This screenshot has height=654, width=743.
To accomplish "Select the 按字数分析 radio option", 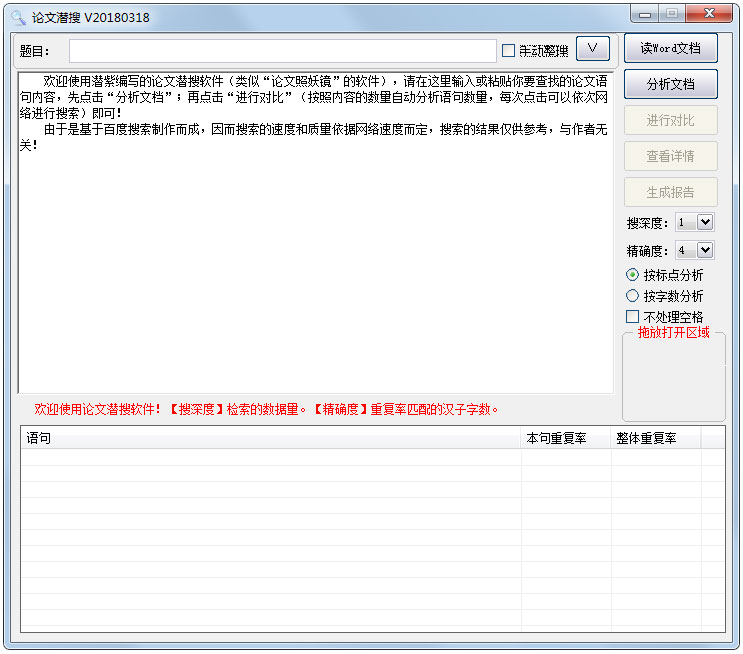I will pyautogui.click(x=632, y=296).
